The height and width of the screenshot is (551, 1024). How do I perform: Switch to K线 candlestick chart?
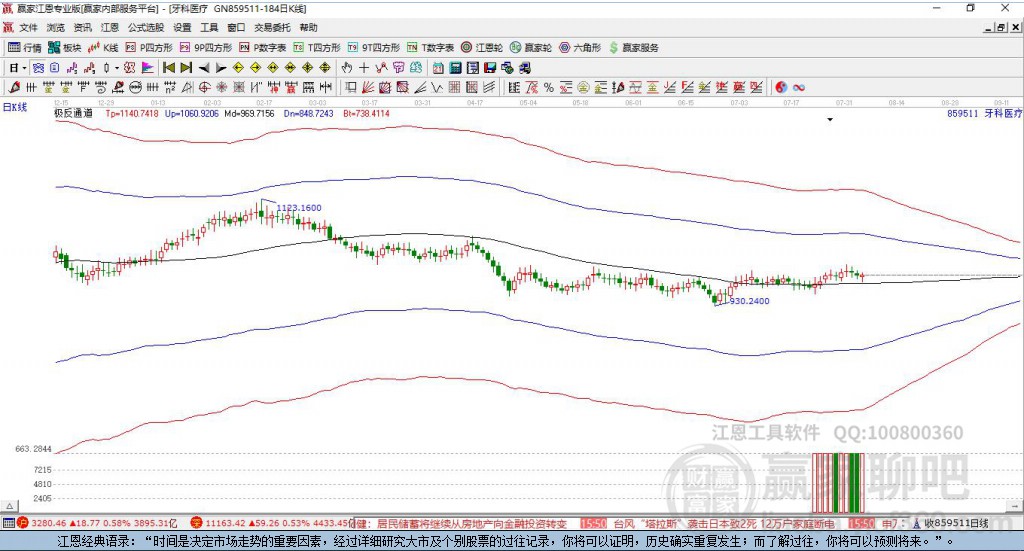104,48
